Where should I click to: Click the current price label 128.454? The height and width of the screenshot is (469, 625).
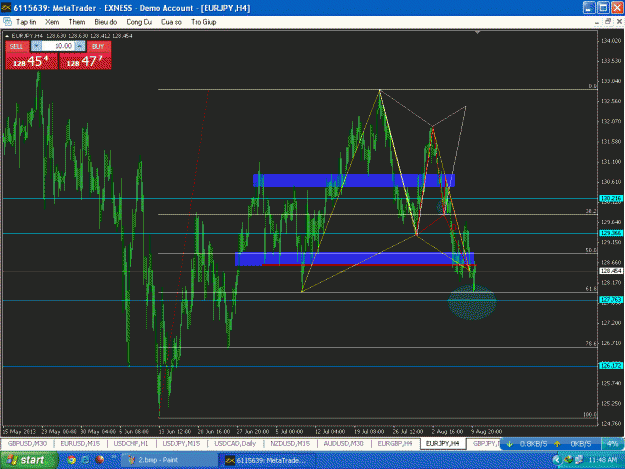[x=611, y=271]
